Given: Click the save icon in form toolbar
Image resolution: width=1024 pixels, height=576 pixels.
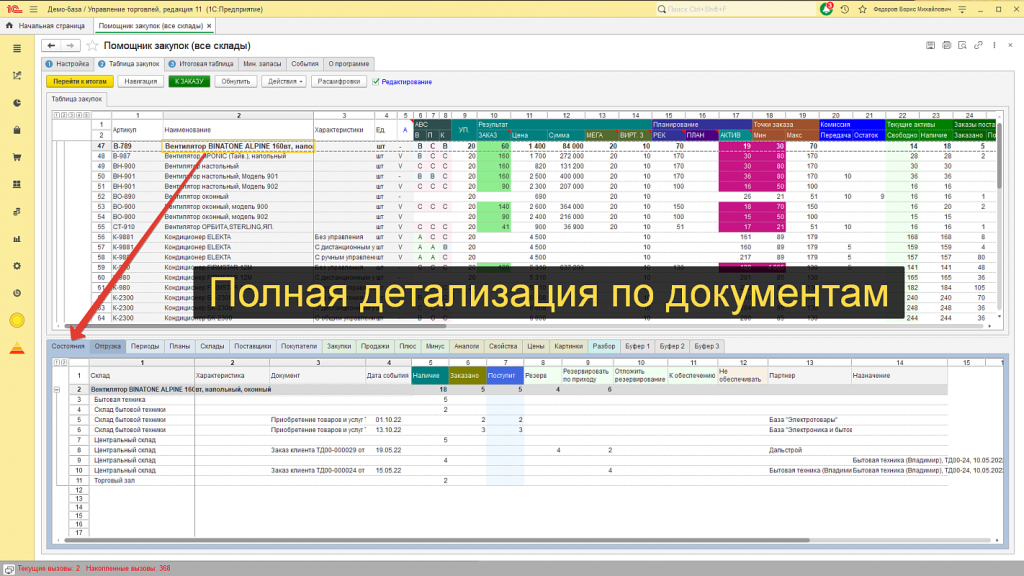Looking at the screenshot, I should pyautogui.click(x=930, y=45).
